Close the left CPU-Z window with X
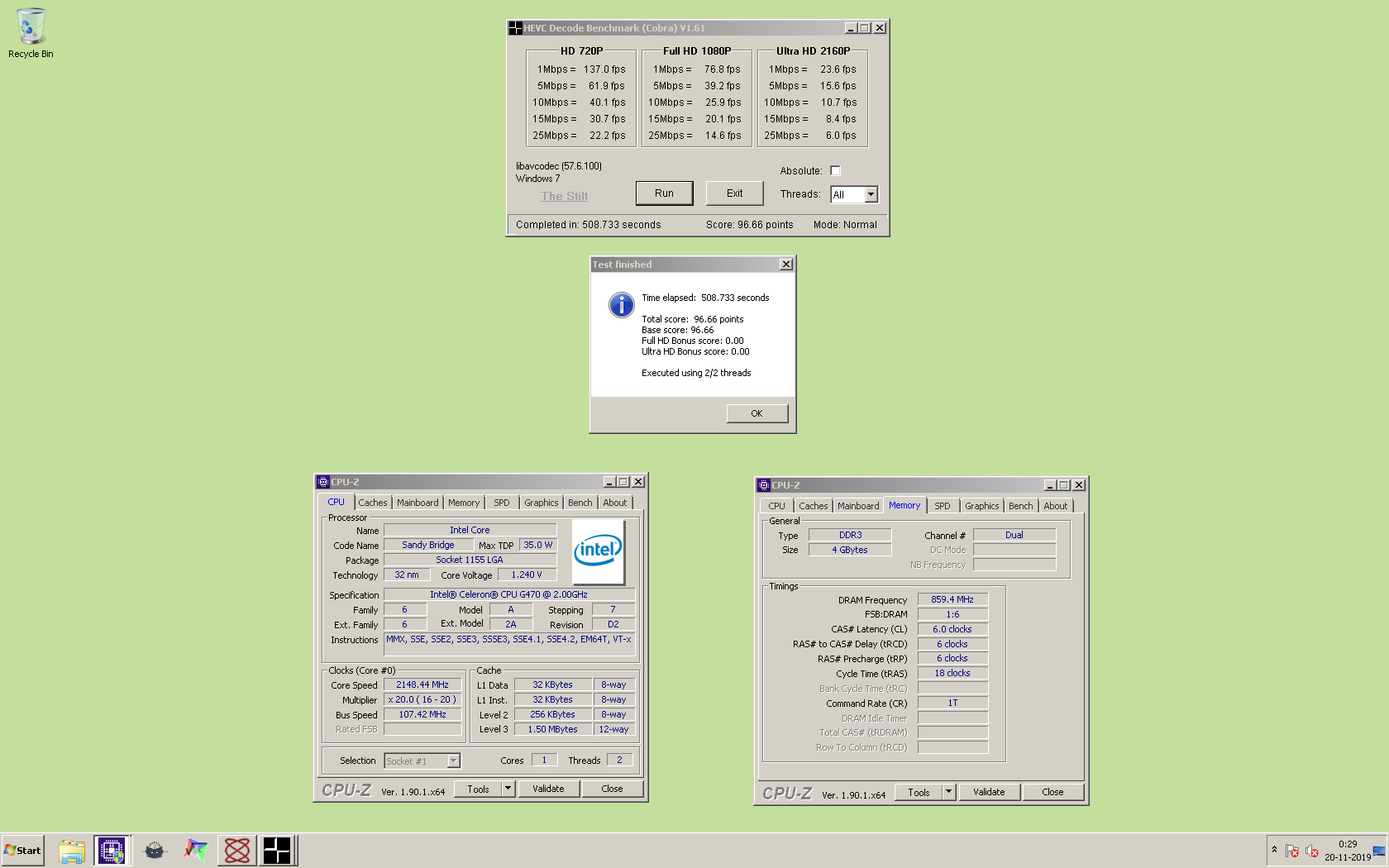 coord(638,482)
